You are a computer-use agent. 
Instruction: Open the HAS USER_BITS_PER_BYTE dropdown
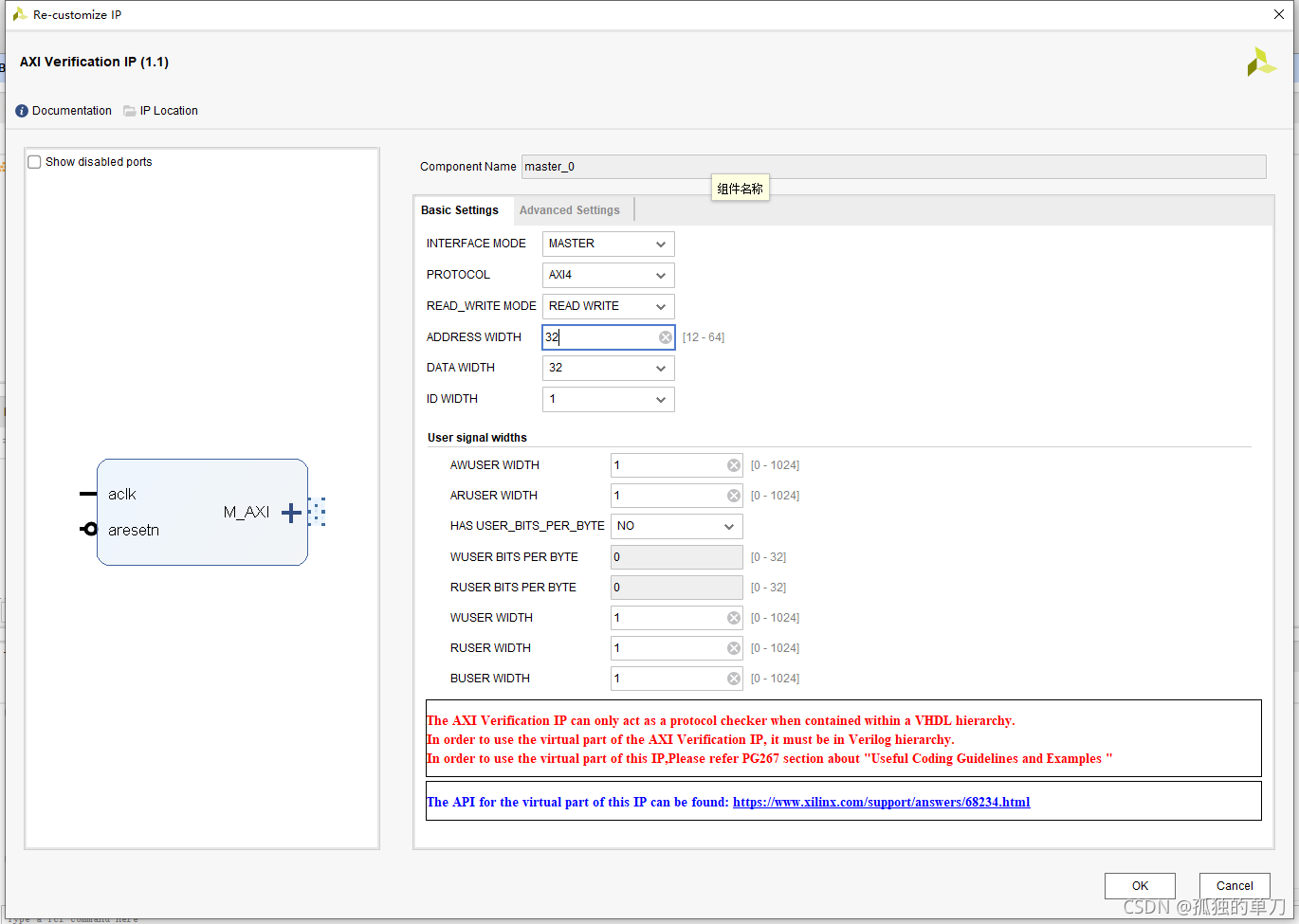click(676, 526)
